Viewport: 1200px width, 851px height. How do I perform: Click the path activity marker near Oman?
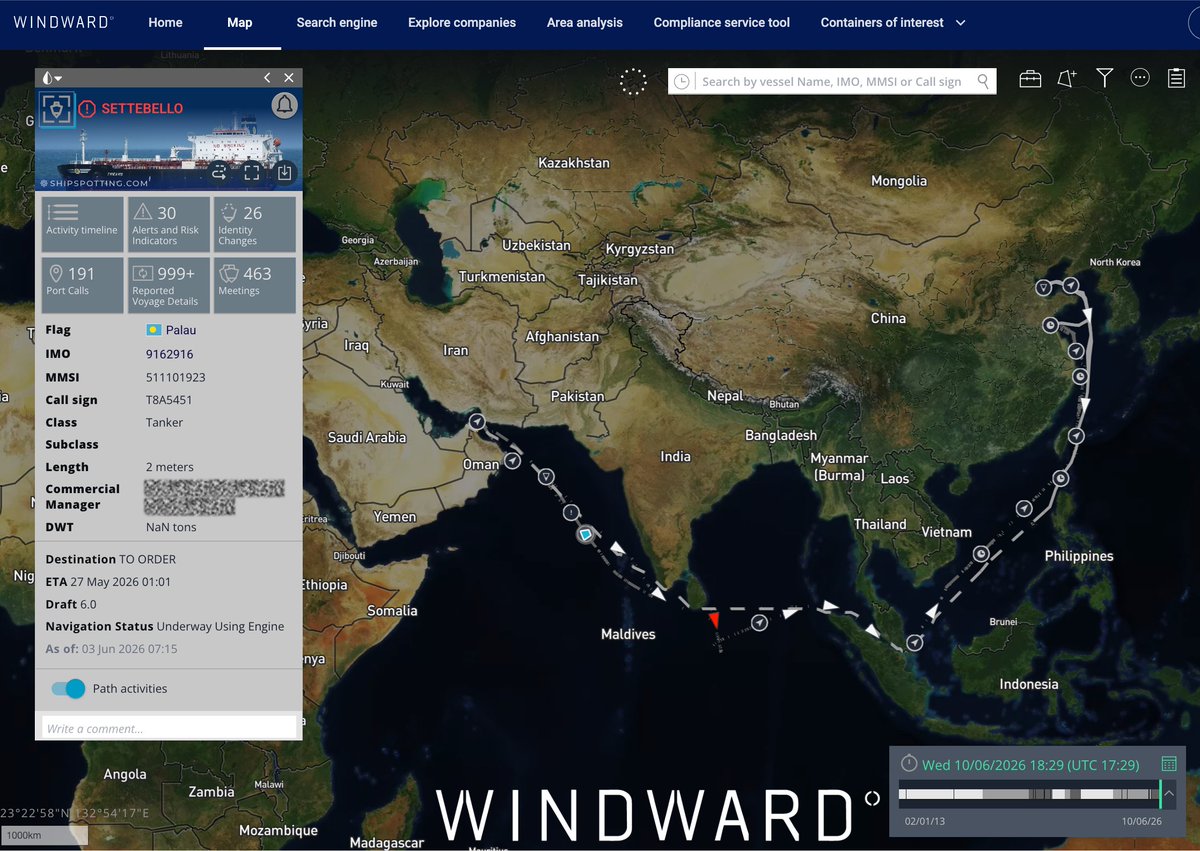tap(512, 461)
